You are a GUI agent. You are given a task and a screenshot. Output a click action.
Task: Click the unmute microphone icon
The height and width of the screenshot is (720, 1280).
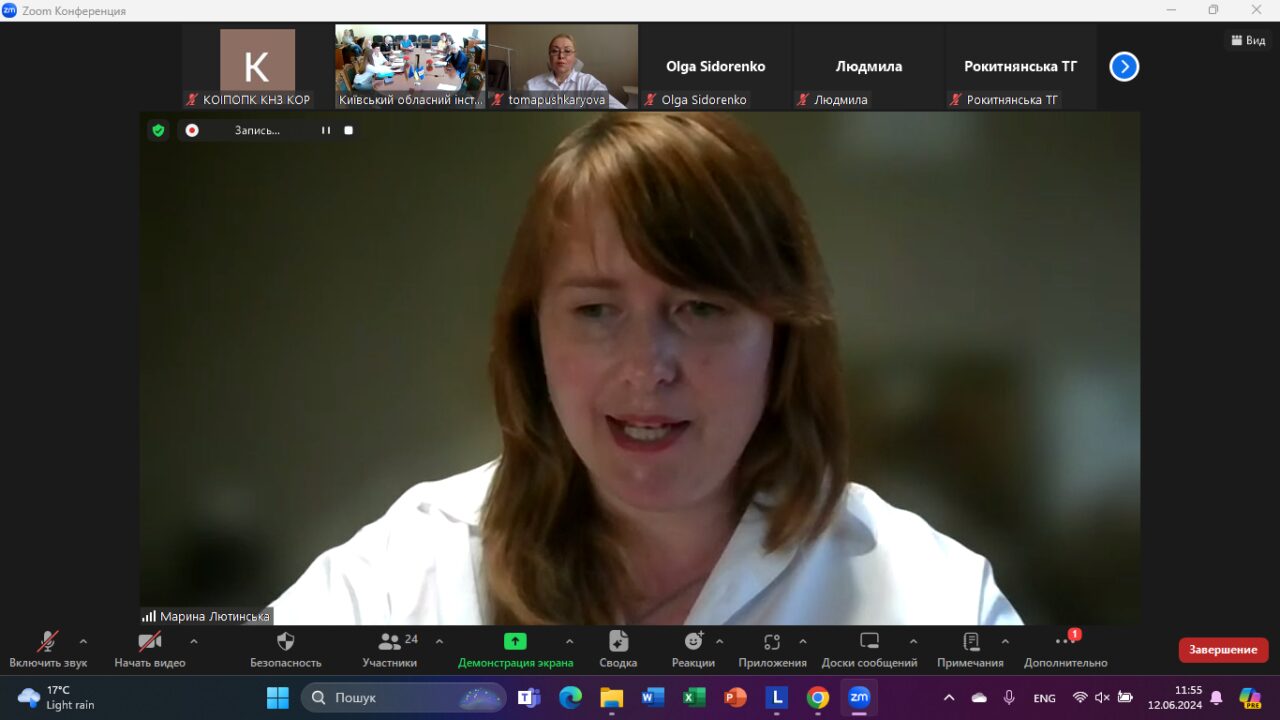pos(48,642)
